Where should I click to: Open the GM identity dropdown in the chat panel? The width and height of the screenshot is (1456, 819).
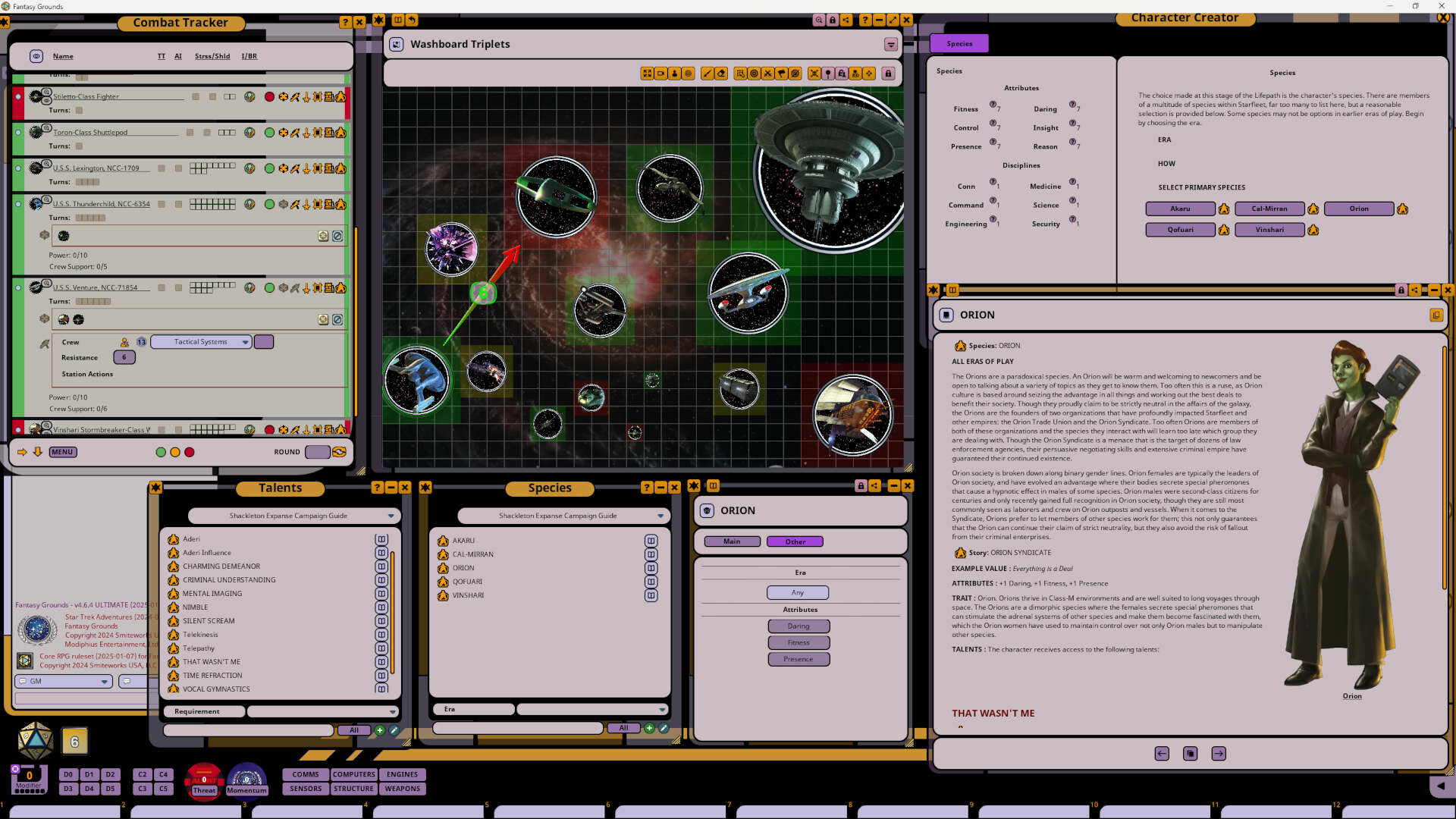[x=63, y=681]
